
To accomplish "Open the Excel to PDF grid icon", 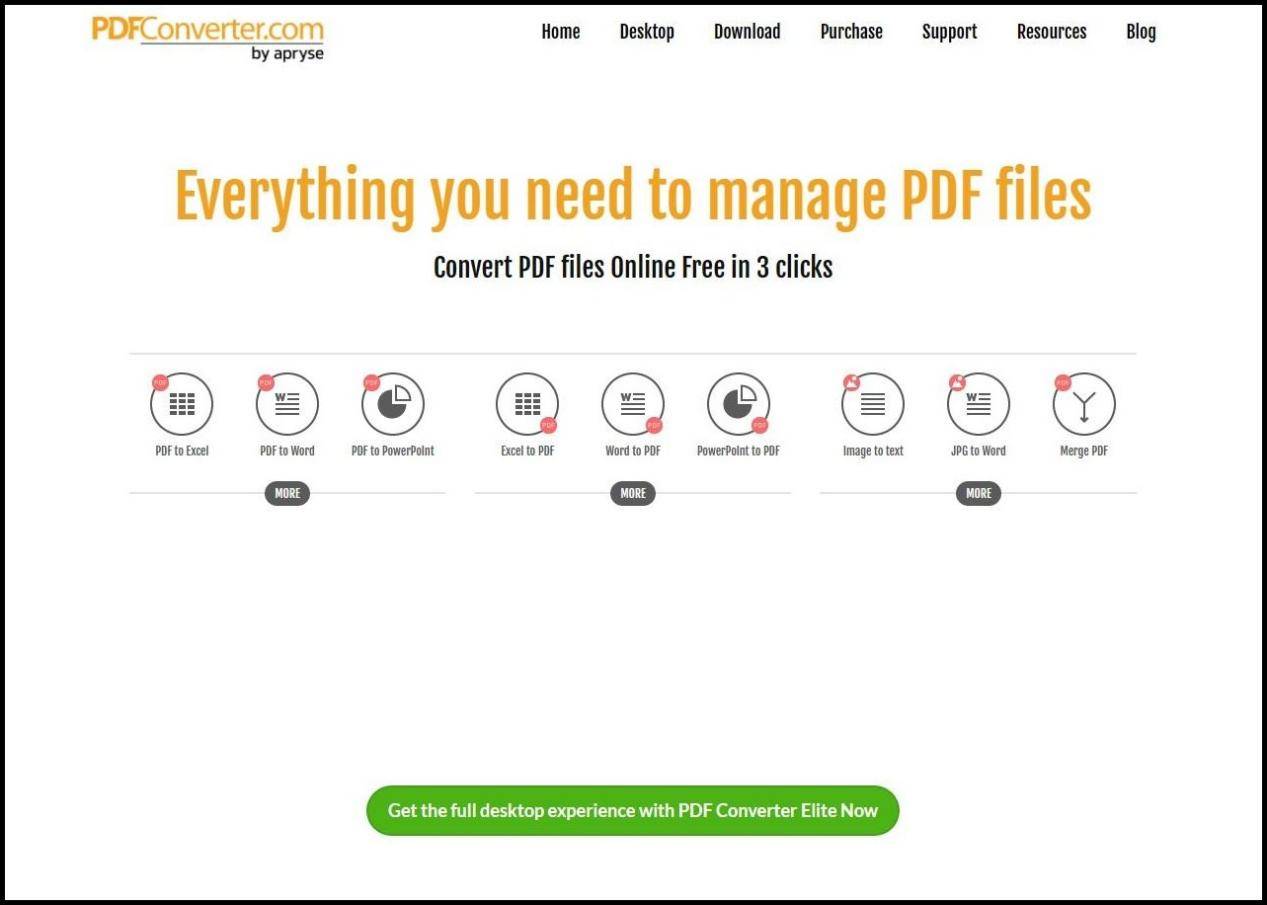I will coord(527,404).
